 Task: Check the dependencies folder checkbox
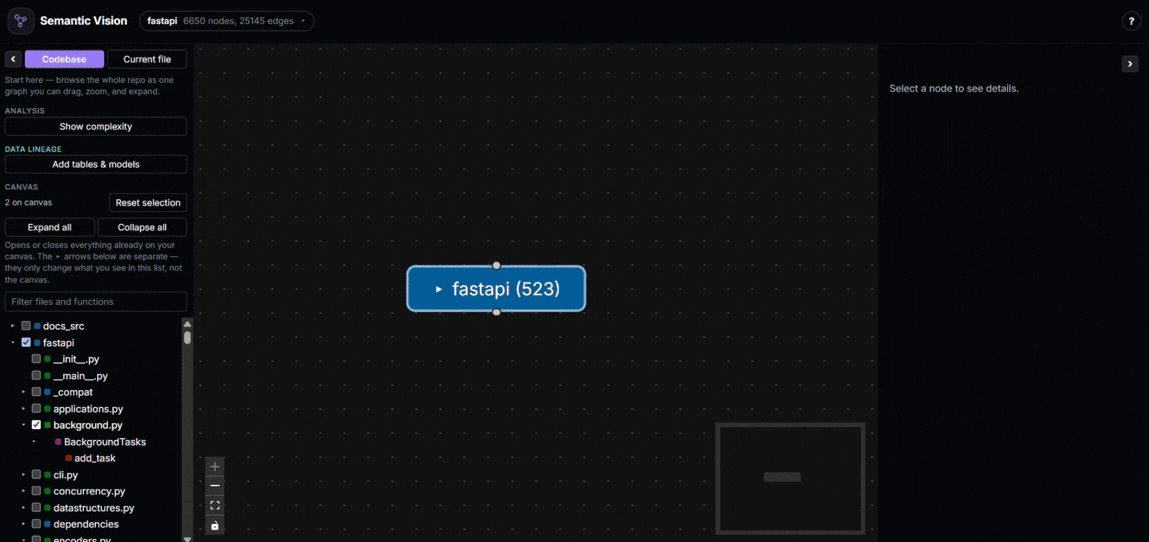[36, 524]
